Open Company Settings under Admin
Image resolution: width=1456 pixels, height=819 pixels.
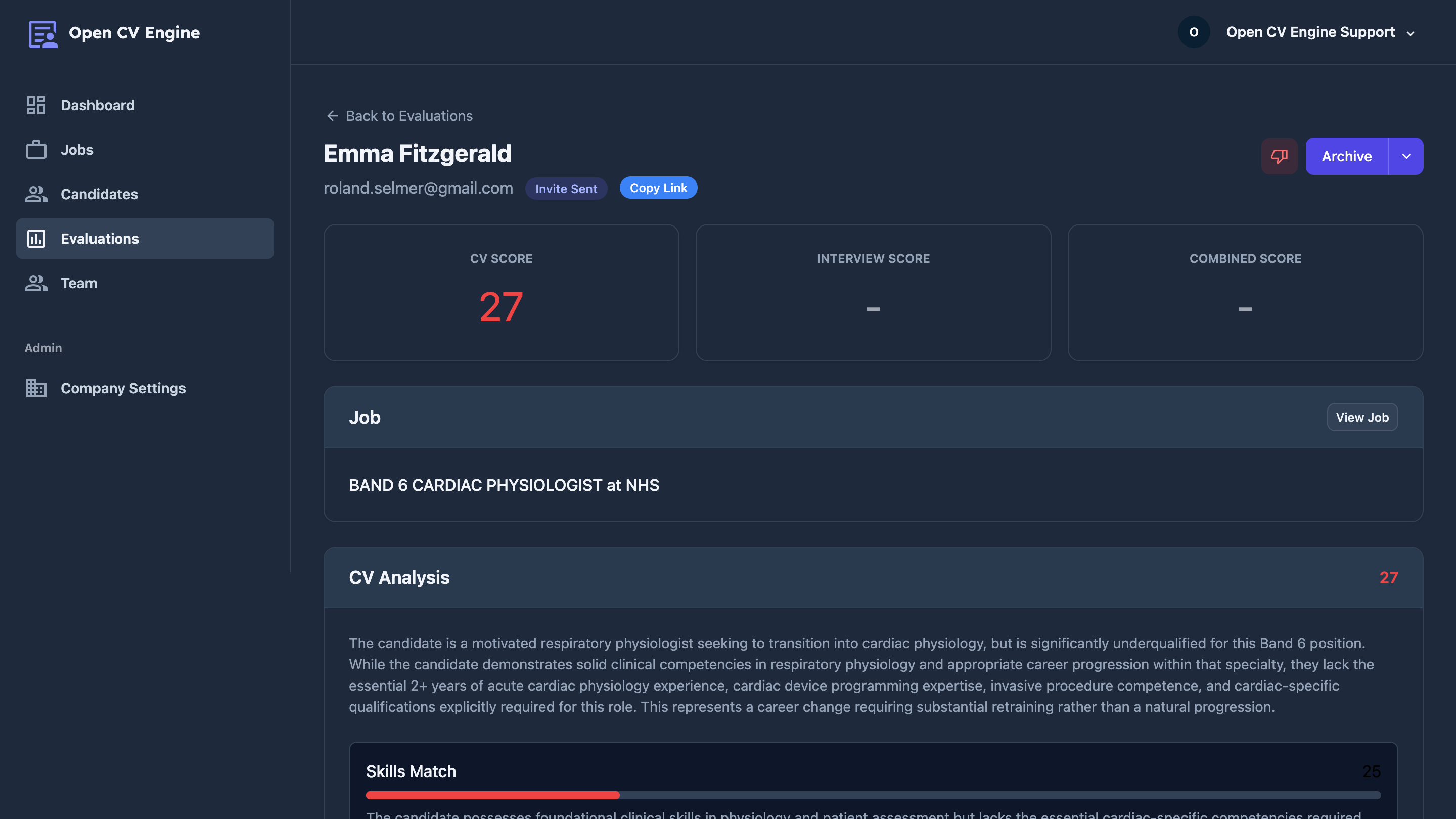[123, 388]
